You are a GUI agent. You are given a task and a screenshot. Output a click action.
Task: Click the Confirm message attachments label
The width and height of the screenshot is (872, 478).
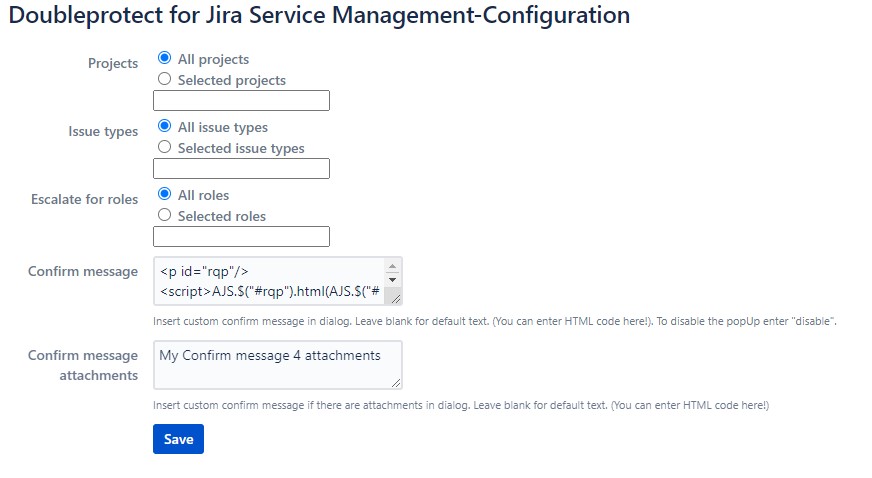coord(83,365)
